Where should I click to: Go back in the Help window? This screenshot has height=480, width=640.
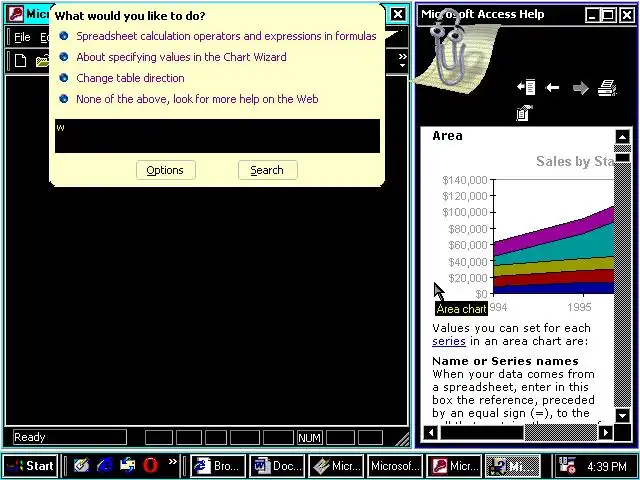(x=553, y=87)
